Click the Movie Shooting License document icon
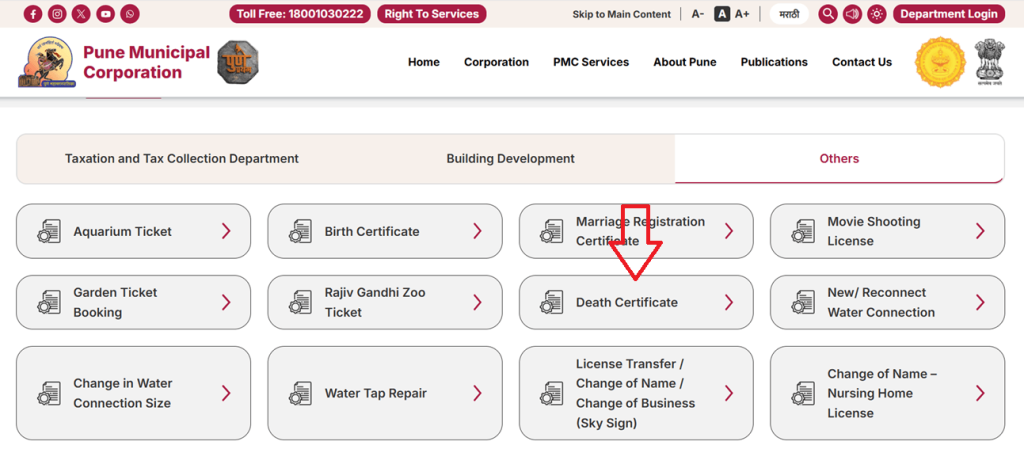Image resolution: width=1024 pixels, height=449 pixels. [x=803, y=232]
